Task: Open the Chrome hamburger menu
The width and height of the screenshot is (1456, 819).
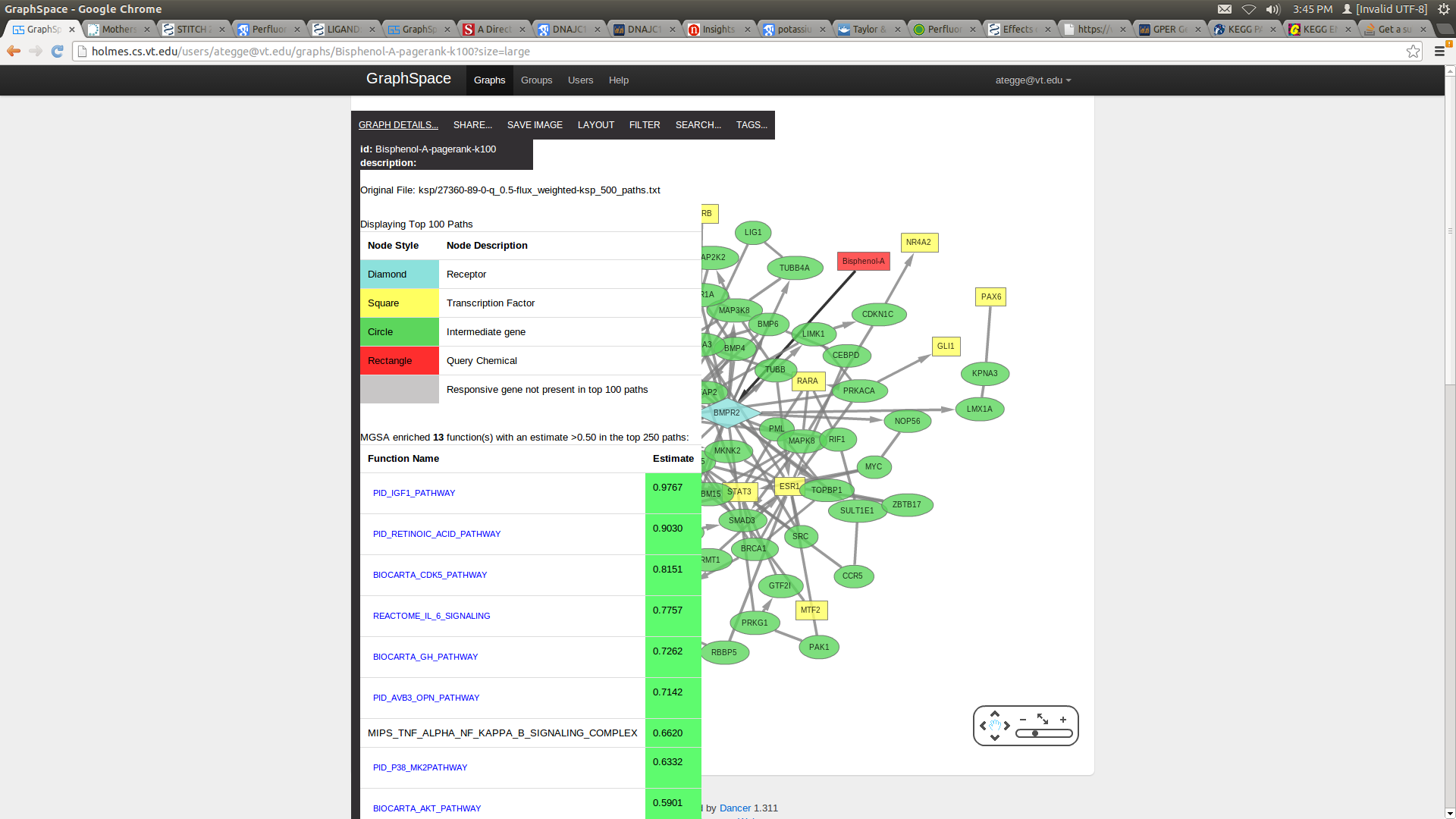Action: [x=1439, y=51]
